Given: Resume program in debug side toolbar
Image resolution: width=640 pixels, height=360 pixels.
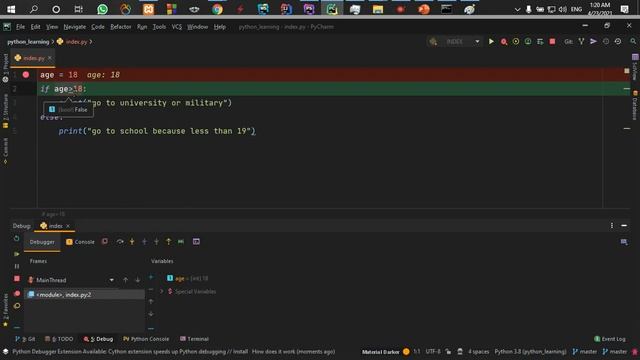Looking at the screenshot, I should (17, 254).
